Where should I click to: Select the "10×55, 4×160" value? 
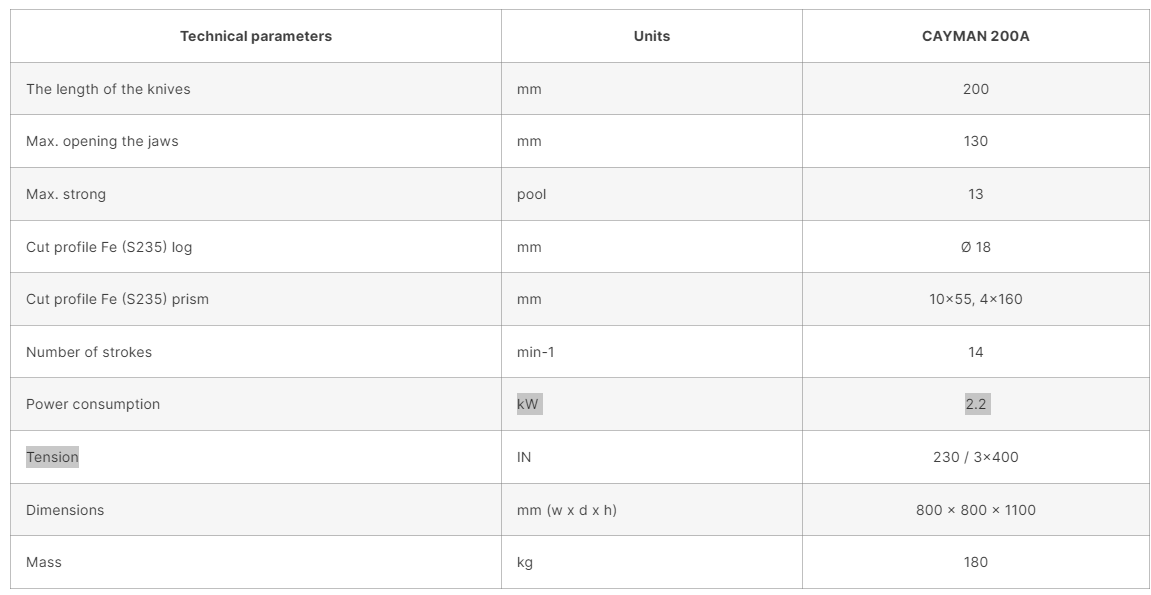pos(975,299)
